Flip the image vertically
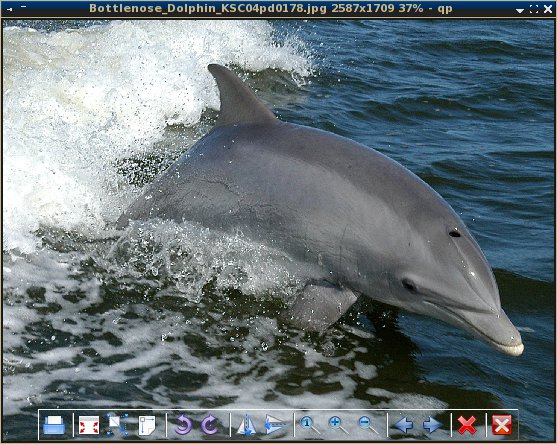 pyautogui.click(x=275, y=424)
